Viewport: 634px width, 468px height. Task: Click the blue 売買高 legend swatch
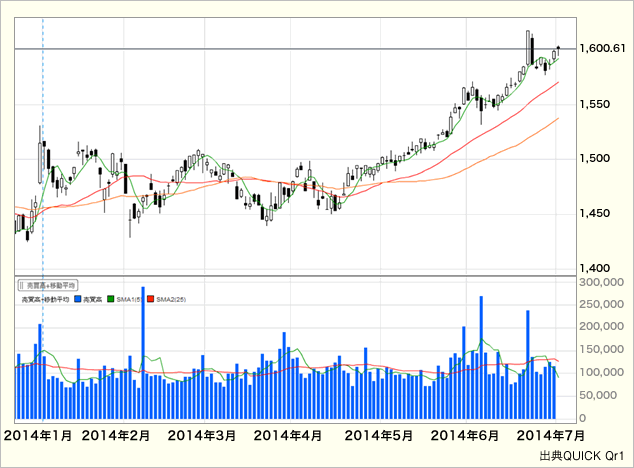click(76, 299)
